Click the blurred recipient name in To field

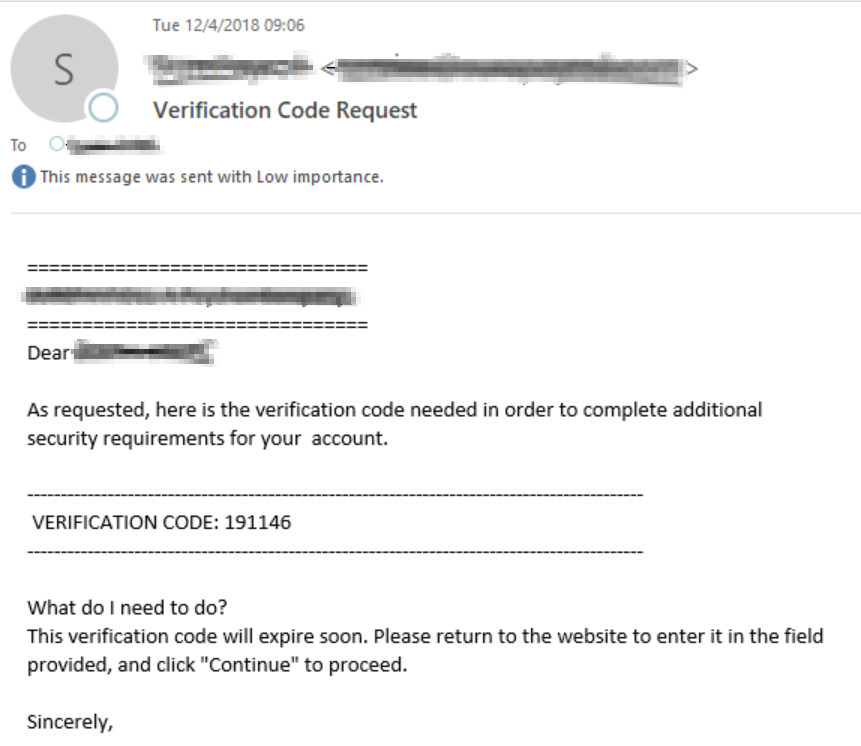pyautogui.click(x=114, y=145)
